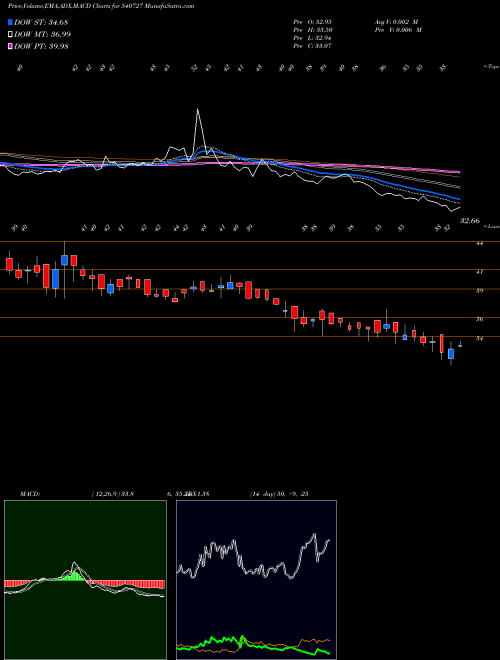Click the 34 price axis label

[479, 338]
